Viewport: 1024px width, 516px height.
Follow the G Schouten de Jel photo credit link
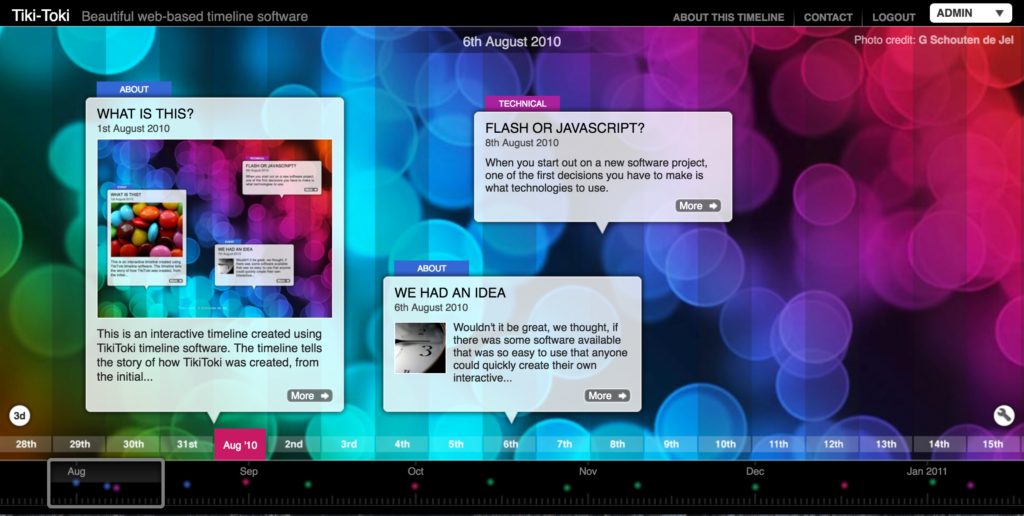[x=966, y=40]
